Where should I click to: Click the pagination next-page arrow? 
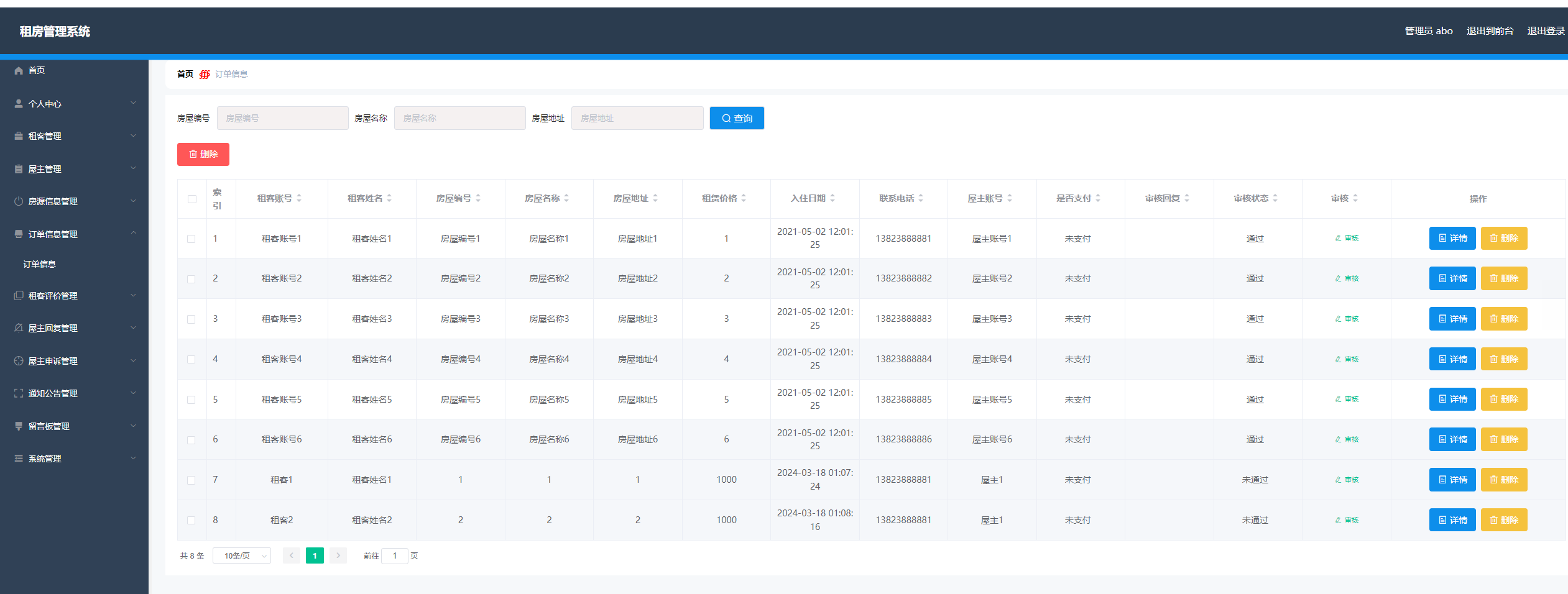click(338, 555)
